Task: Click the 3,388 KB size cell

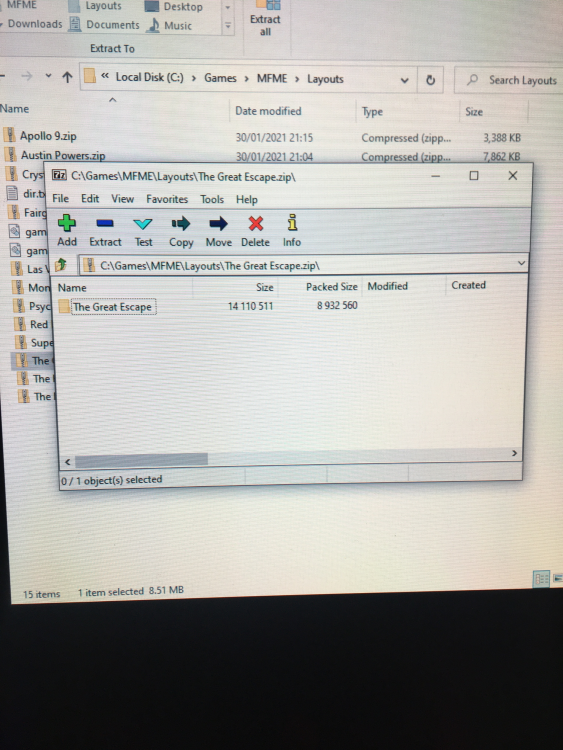Action: pyautogui.click(x=502, y=138)
